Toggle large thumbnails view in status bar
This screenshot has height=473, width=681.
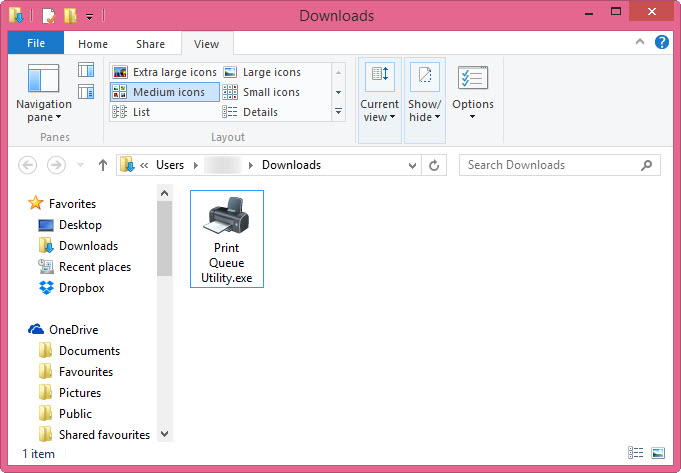pyautogui.click(x=658, y=454)
